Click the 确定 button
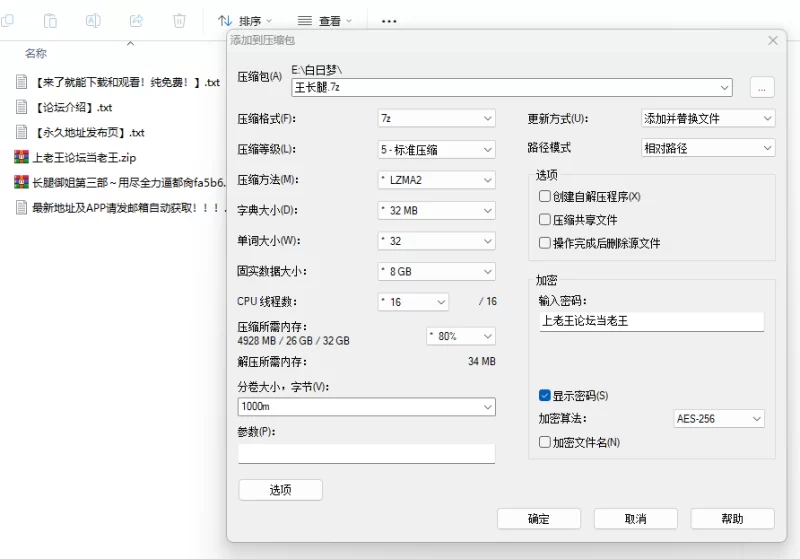The image size is (800, 559). pyautogui.click(x=538, y=518)
